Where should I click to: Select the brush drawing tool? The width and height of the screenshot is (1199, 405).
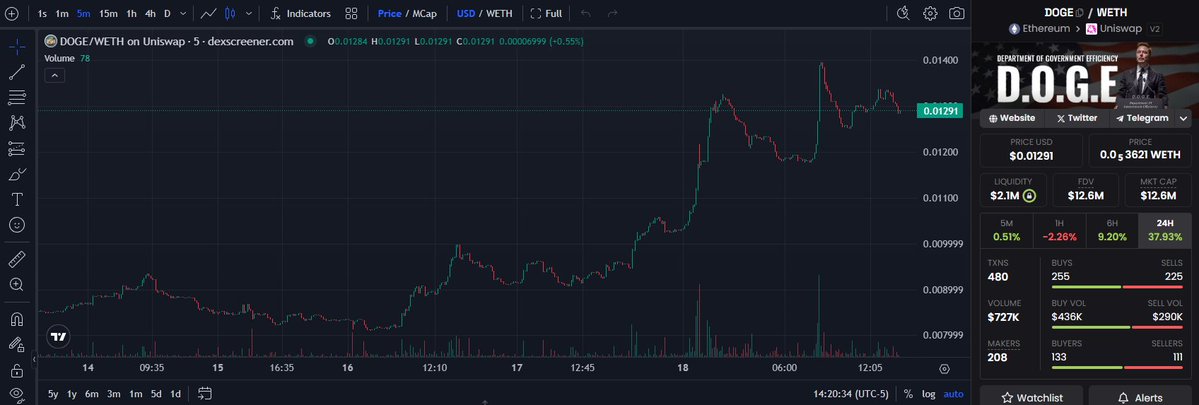click(x=17, y=173)
